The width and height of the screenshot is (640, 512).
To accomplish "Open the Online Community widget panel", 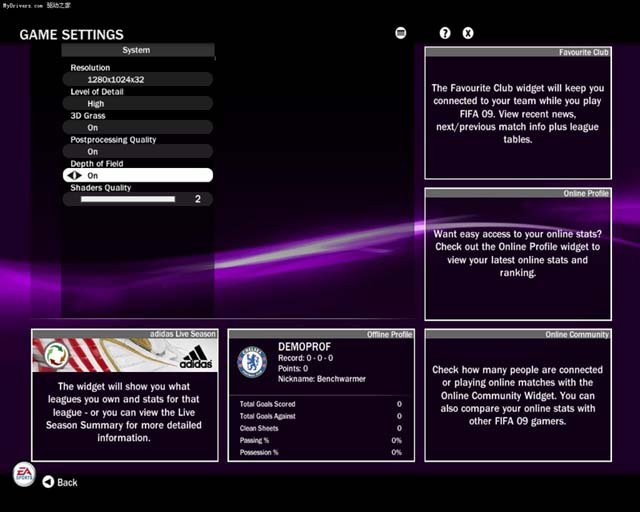I will pos(518,395).
